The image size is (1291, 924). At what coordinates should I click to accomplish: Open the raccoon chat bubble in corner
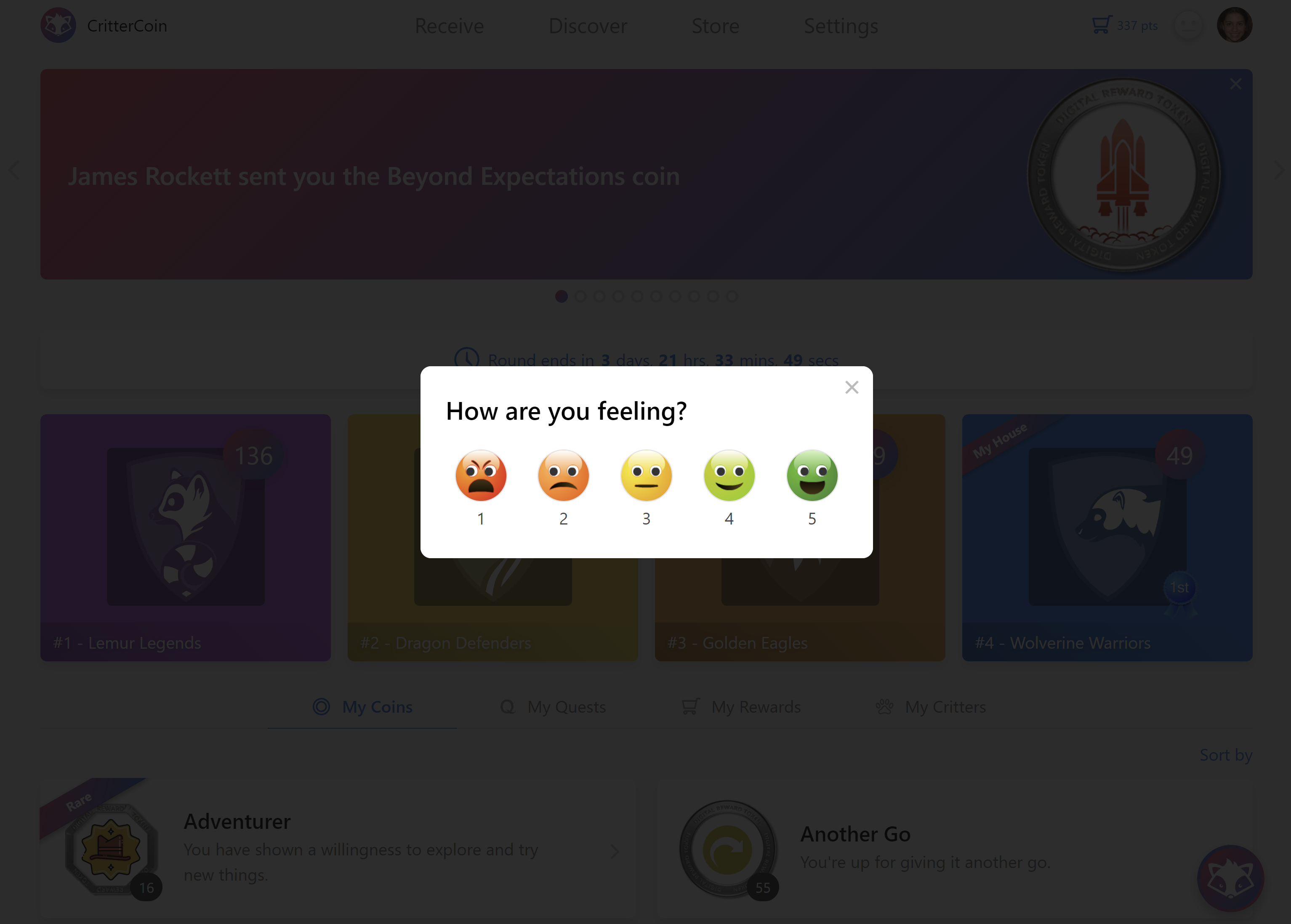pos(1230,878)
